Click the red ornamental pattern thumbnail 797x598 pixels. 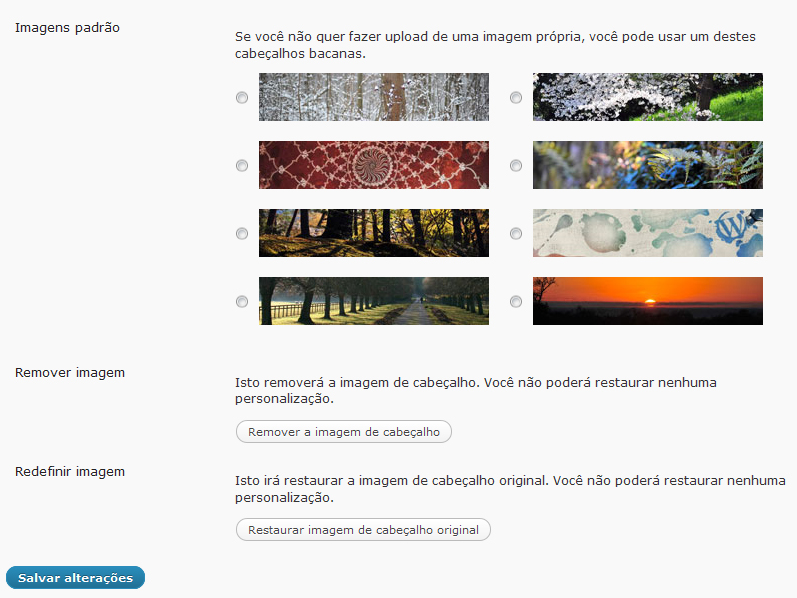(374, 165)
